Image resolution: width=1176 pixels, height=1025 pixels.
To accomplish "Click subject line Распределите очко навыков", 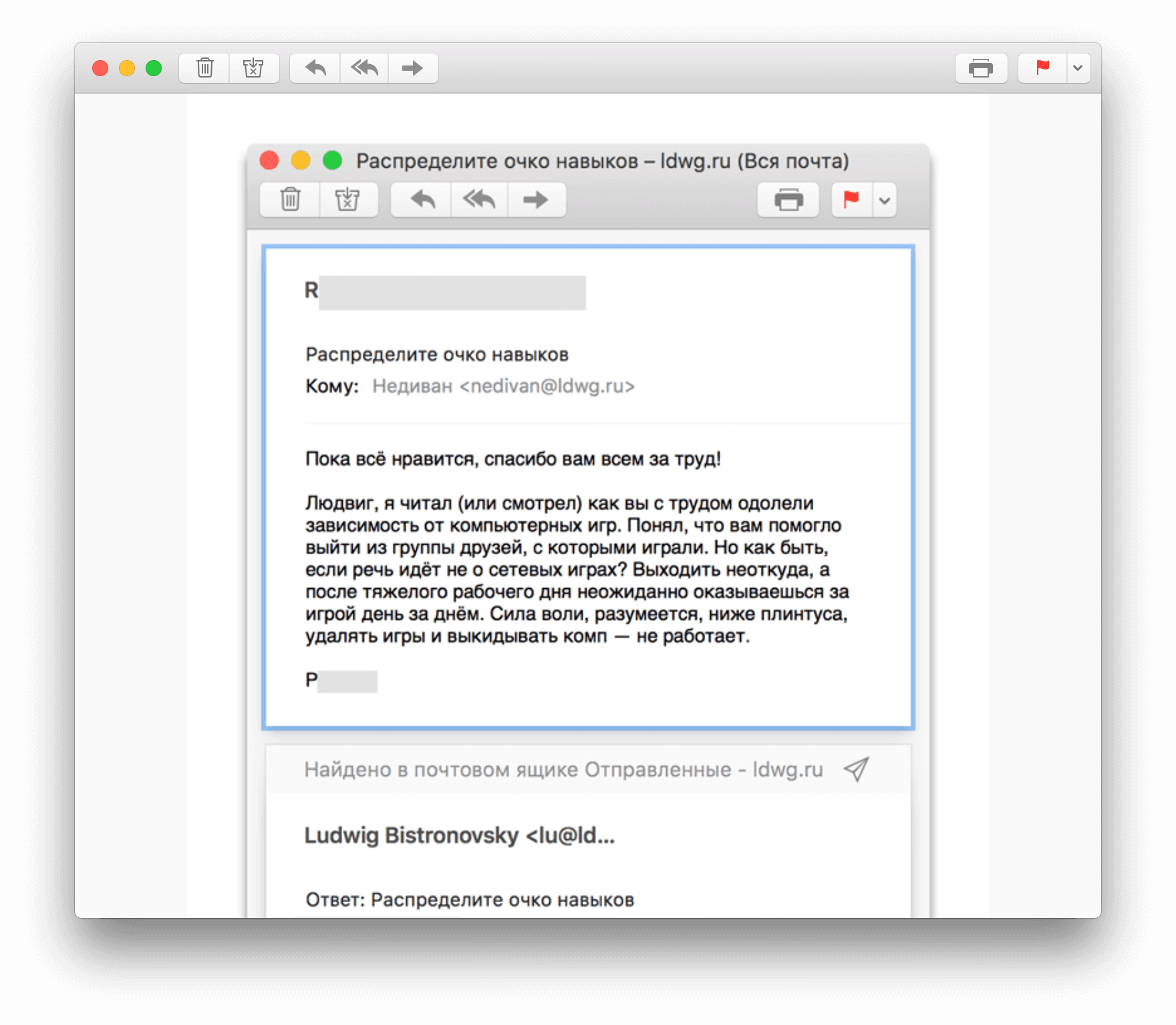I will [x=437, y=354].
